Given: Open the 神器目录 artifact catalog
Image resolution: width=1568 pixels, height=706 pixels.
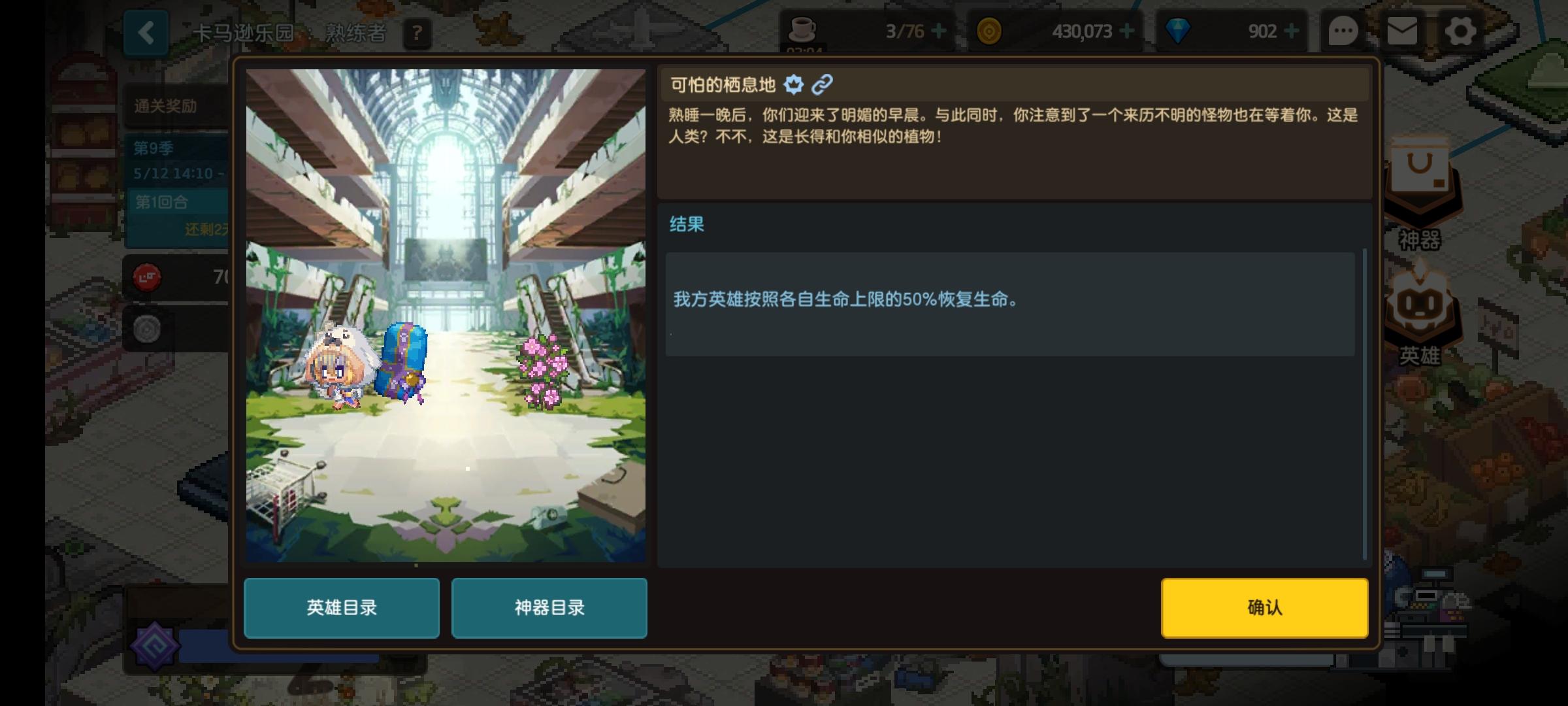Looking at the screenshot, I should 549,607.
